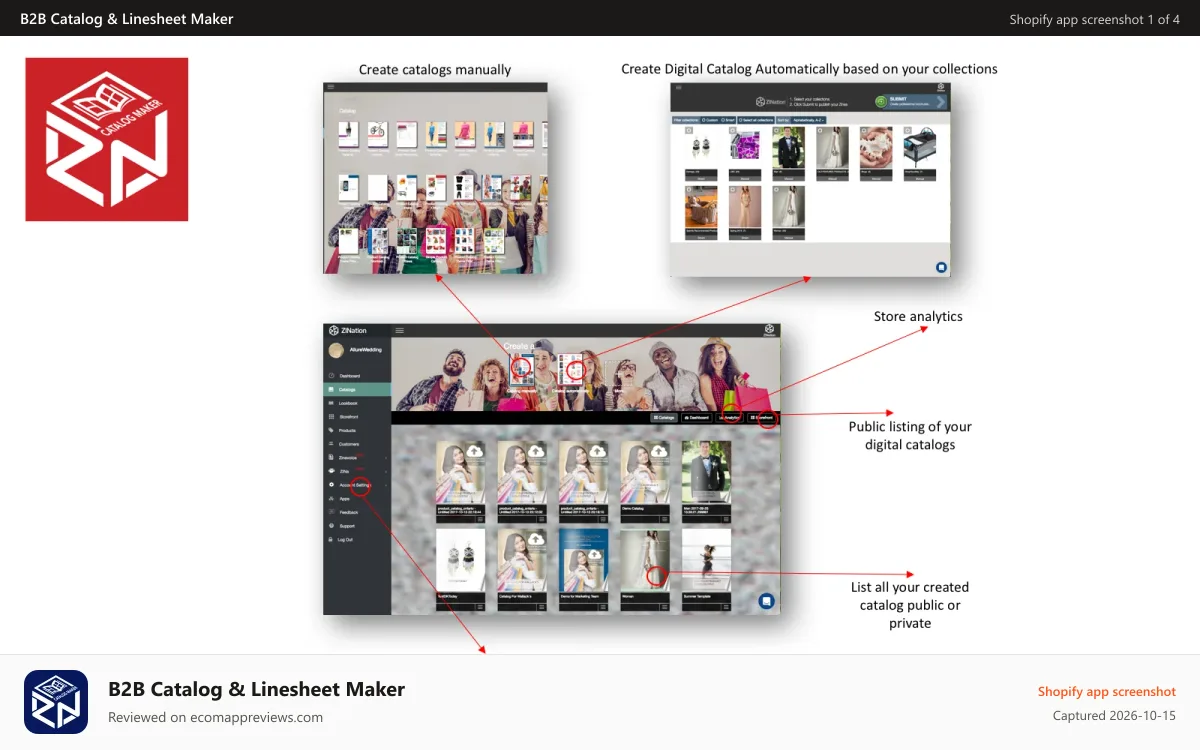
Task: Tick checkbox on the tuxedo man collection
Action: pyautogui.click(x=776, y=130)
